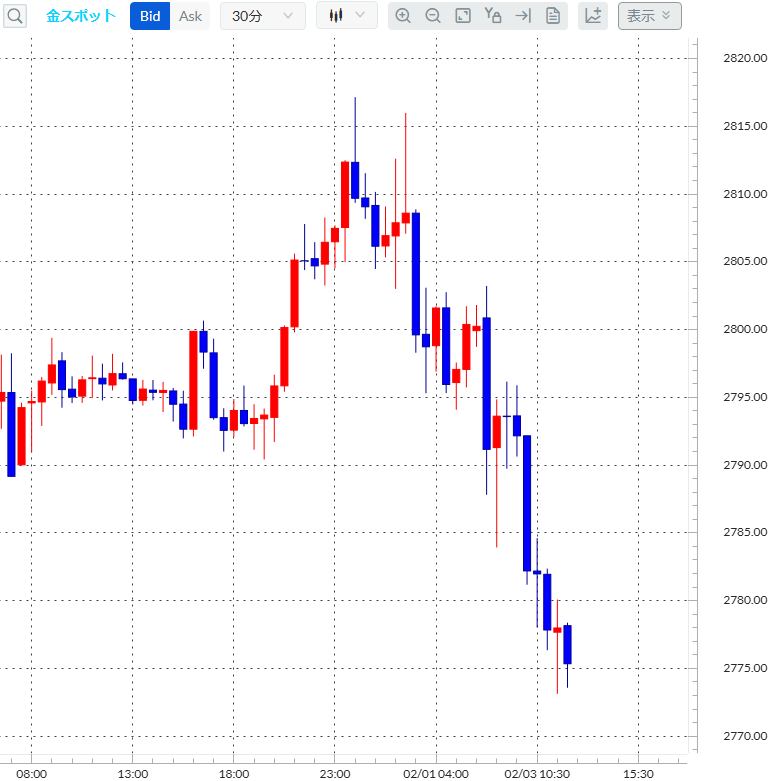Click the 13:00 time axis label
The height and width of the screenshot is (781, 772).
point(132,774)
